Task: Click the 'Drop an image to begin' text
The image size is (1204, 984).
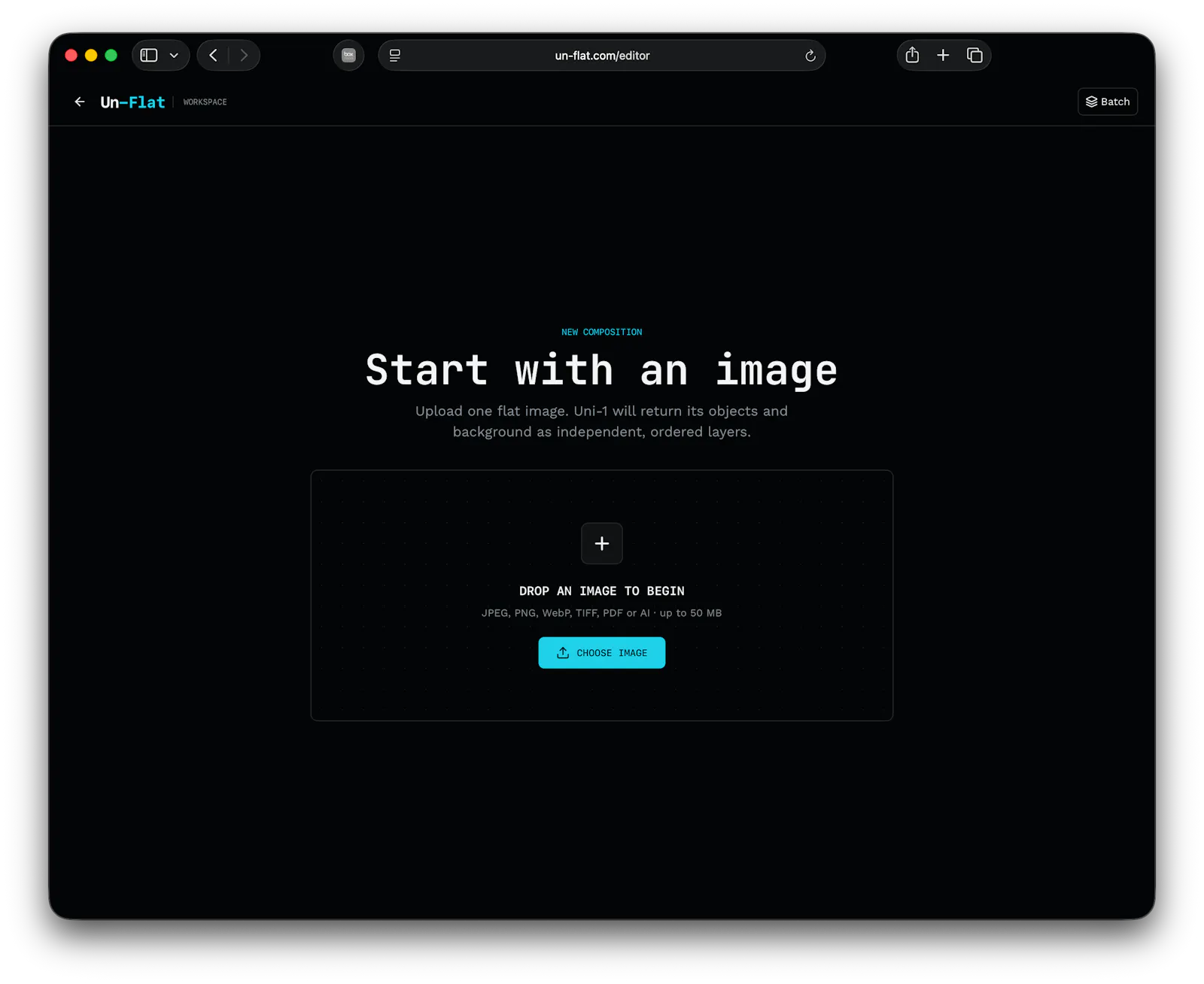Action: [x=602, y=591]
